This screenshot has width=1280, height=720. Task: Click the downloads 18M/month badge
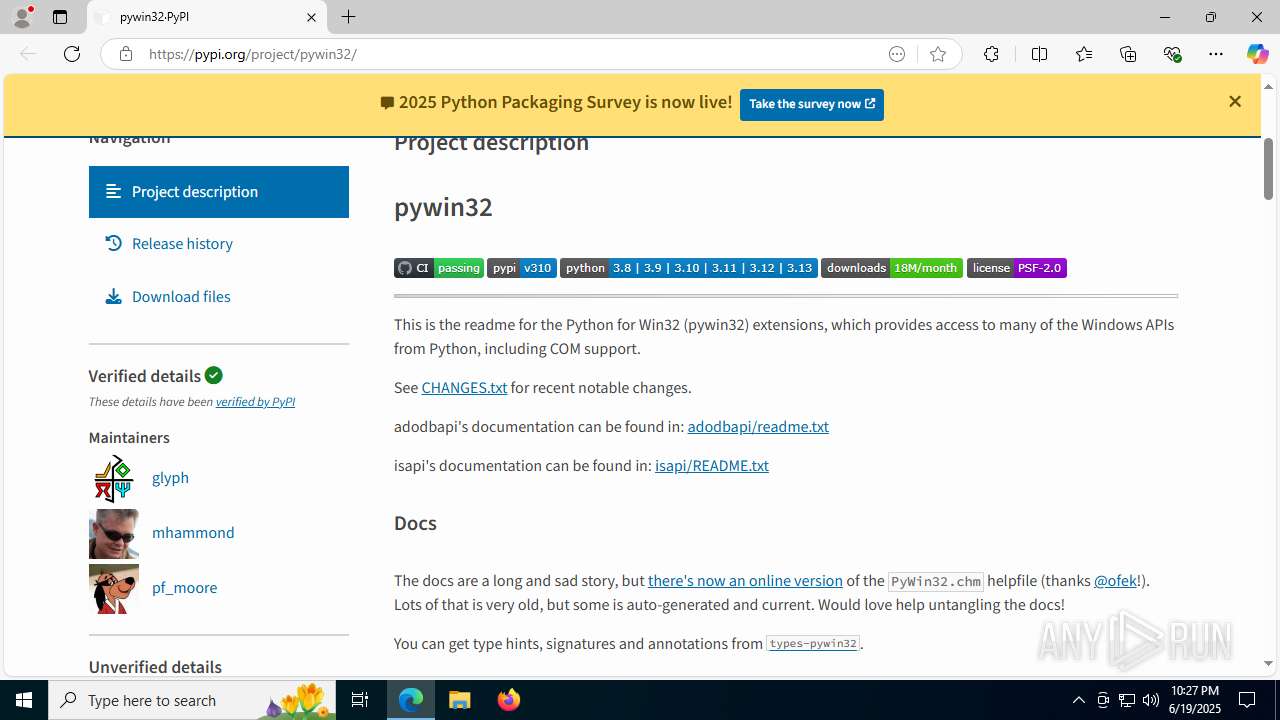coord(892,268)
